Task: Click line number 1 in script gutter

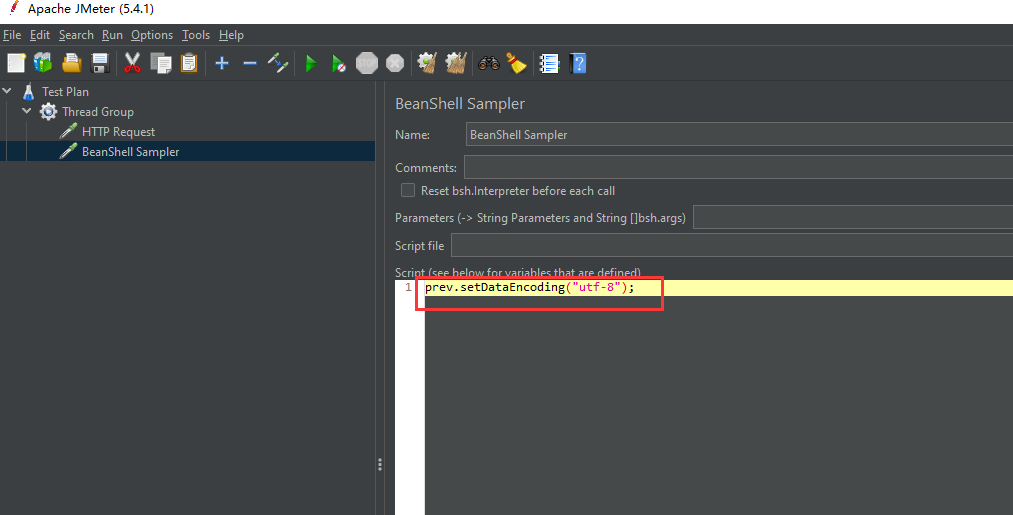Action: click(x=408, y=288)
